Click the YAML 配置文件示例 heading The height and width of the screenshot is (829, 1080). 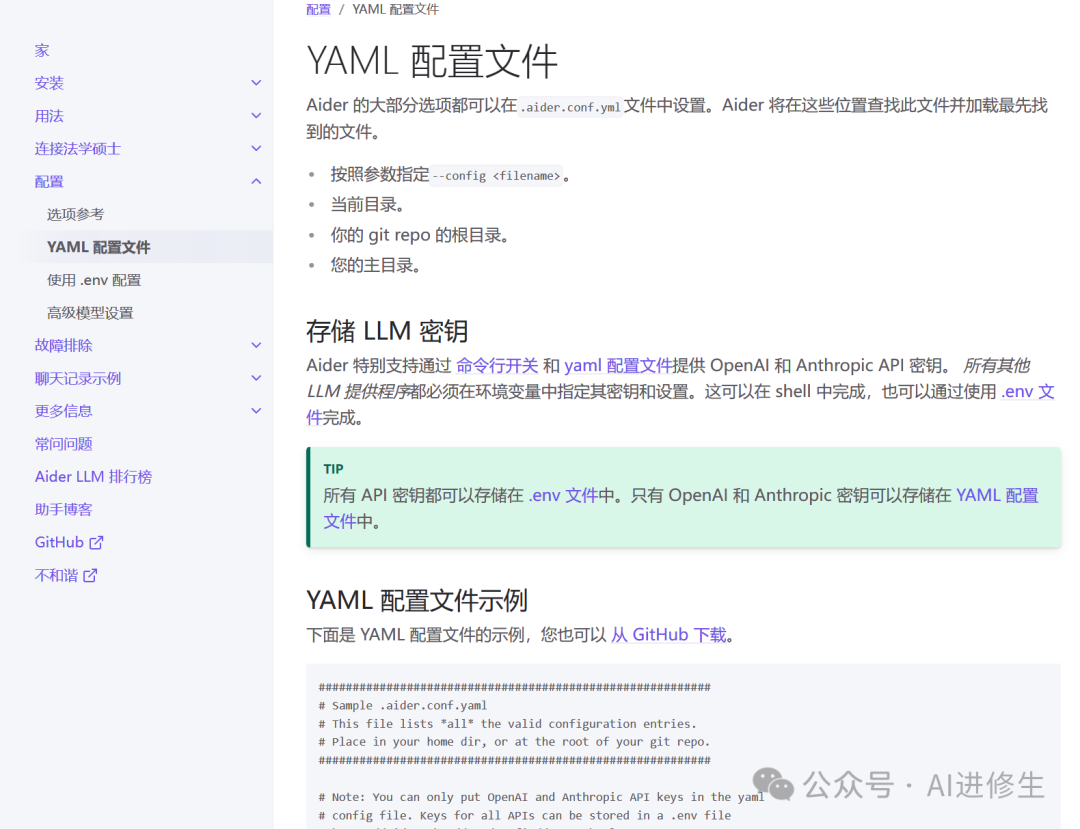(x=417, y=600)
